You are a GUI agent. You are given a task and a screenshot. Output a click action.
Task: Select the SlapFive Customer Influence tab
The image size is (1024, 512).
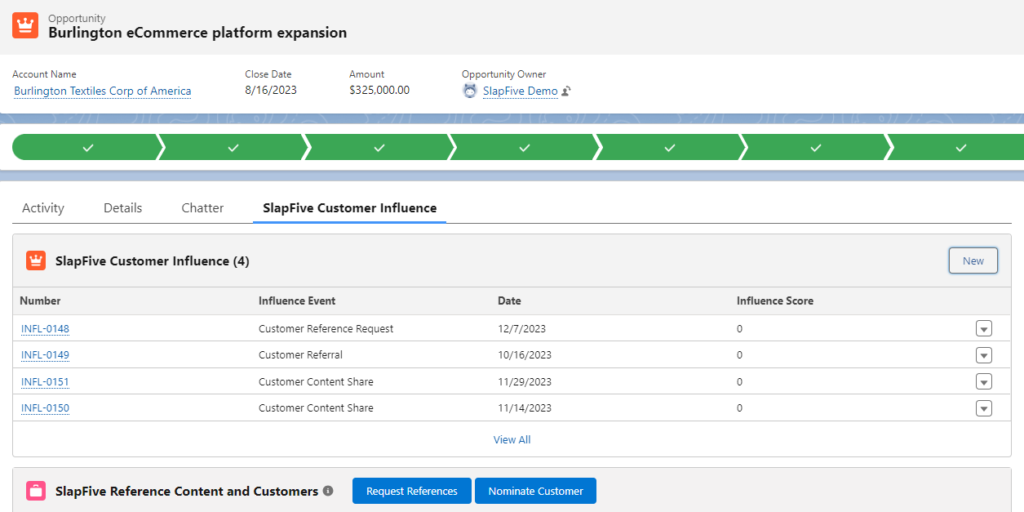coord(349,208)
